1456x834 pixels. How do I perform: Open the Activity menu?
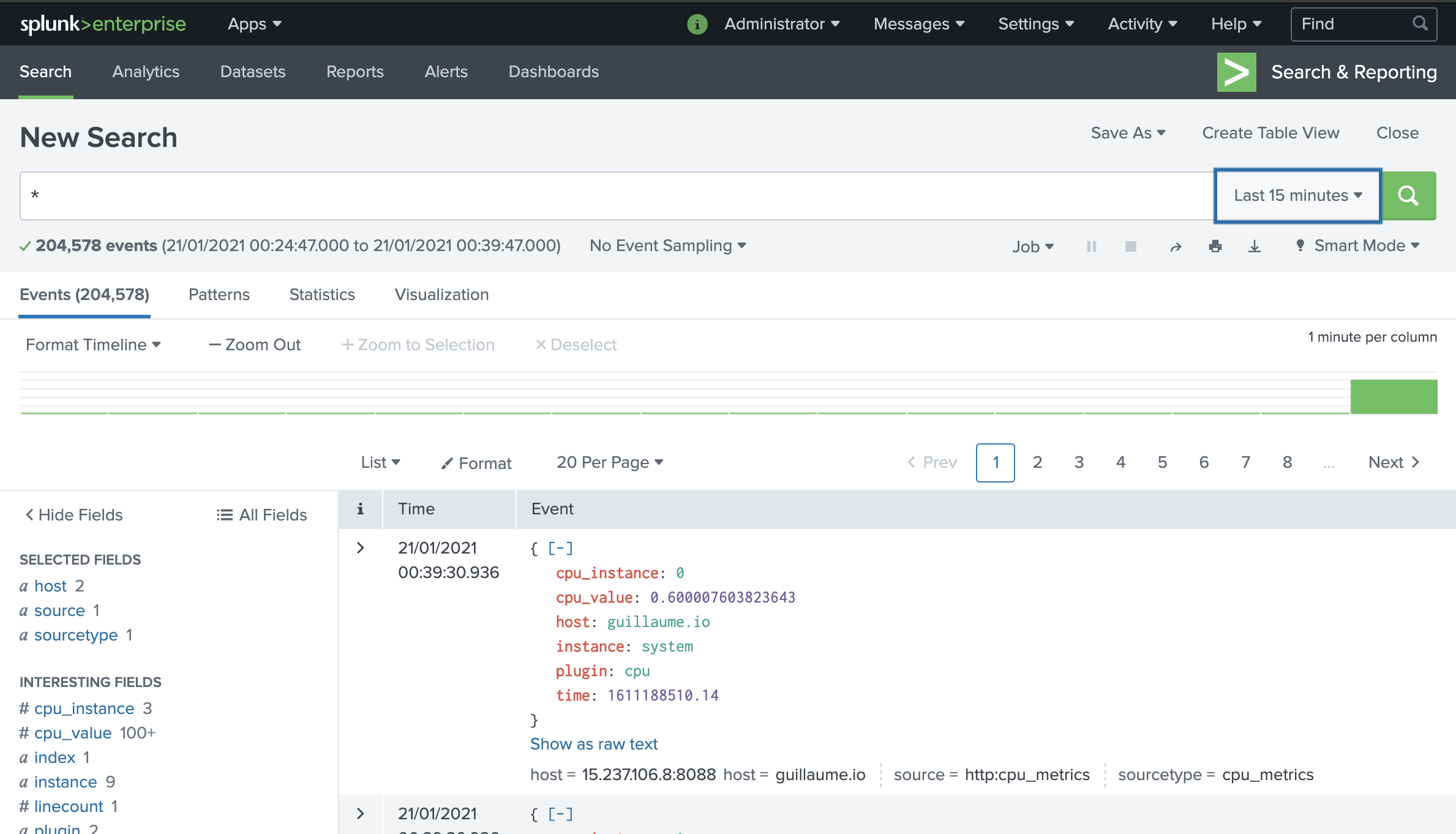[1143, 24]
